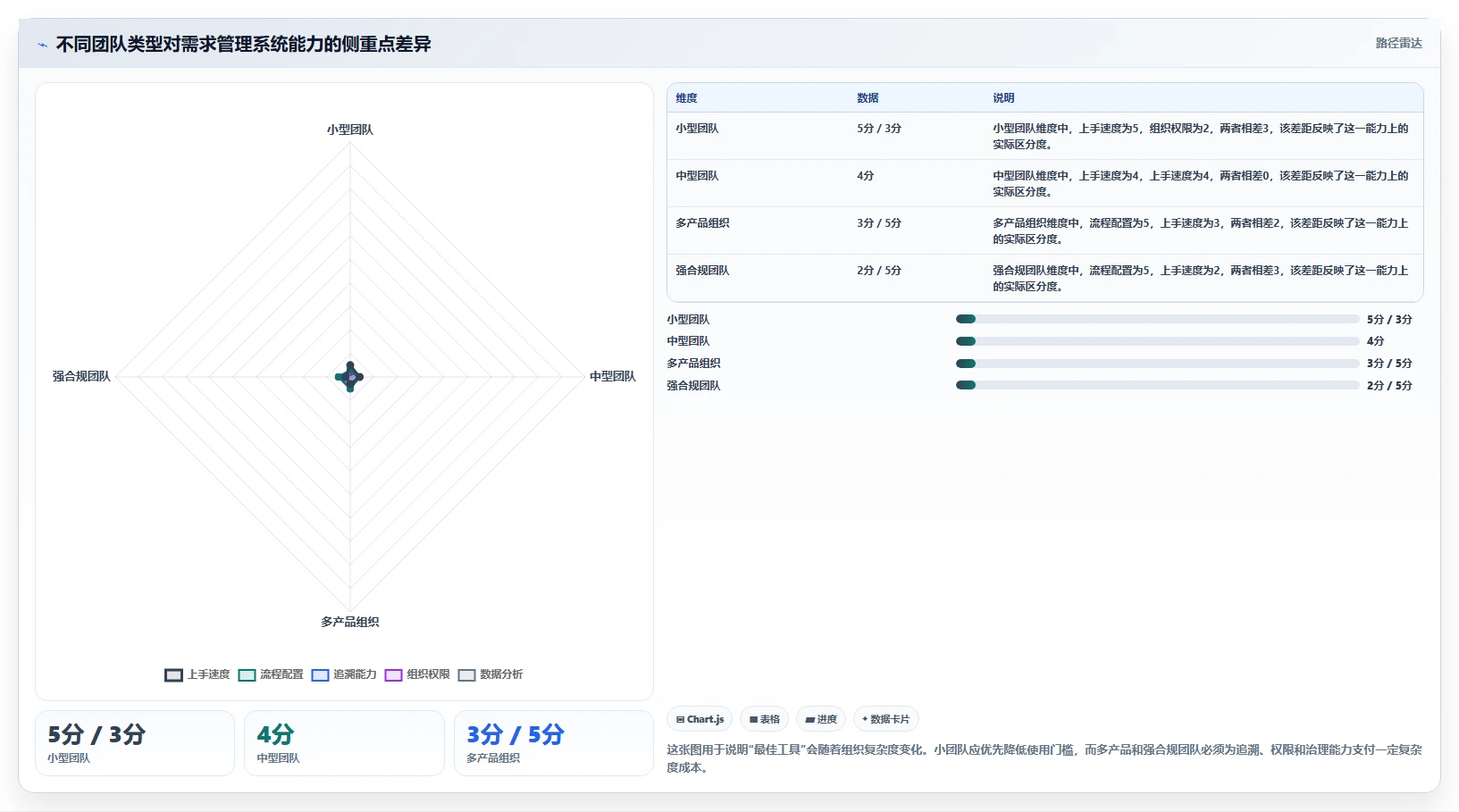
Task: Toggle the 流程配置 legend series
Action: point(271,674)
